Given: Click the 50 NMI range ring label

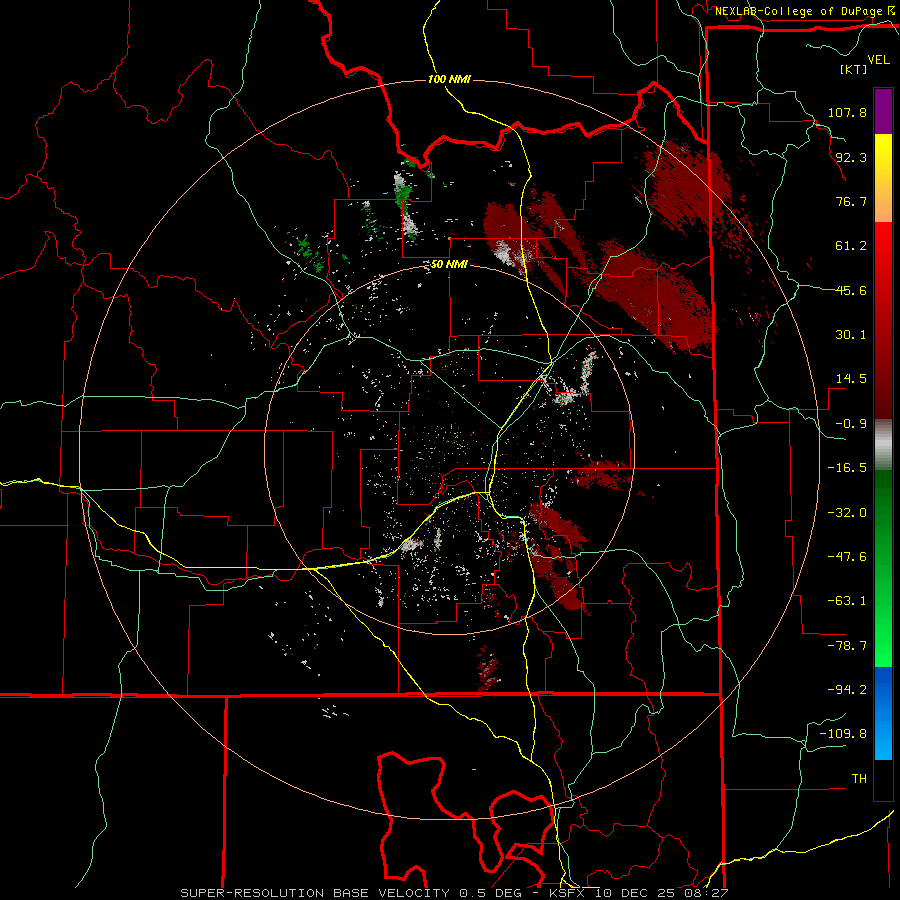Looking at the screenshot, I should point(449,265).
